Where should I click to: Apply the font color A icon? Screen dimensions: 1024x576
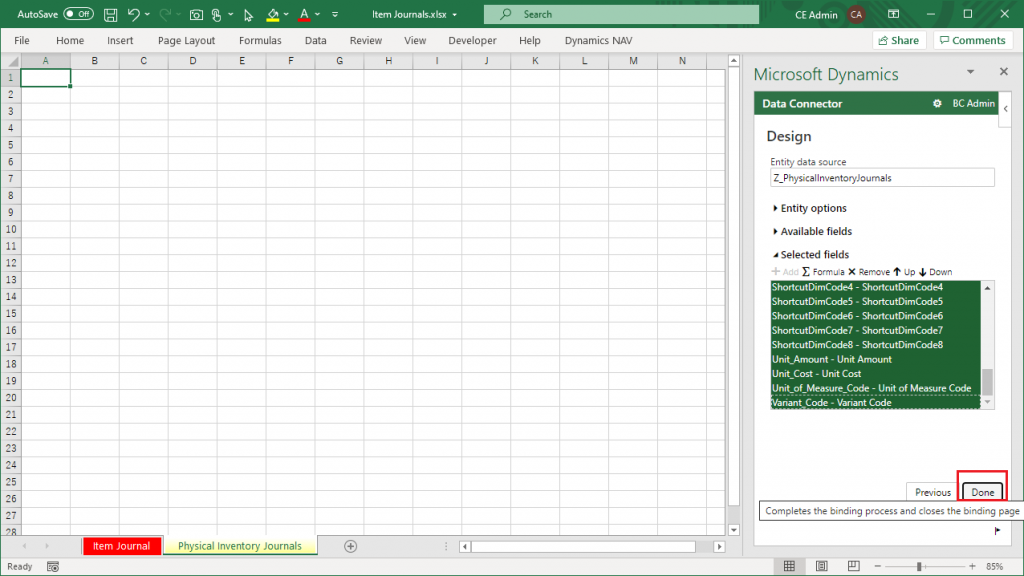click(x=304, y=14)
